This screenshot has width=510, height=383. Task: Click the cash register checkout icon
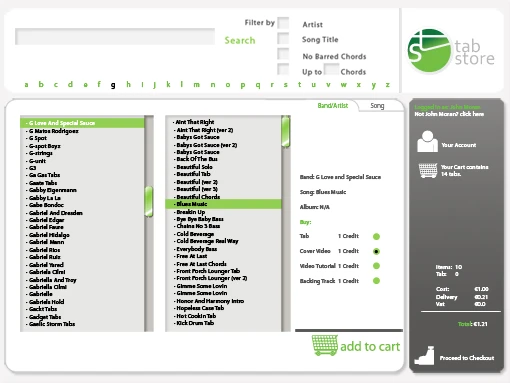click(424, 355)
